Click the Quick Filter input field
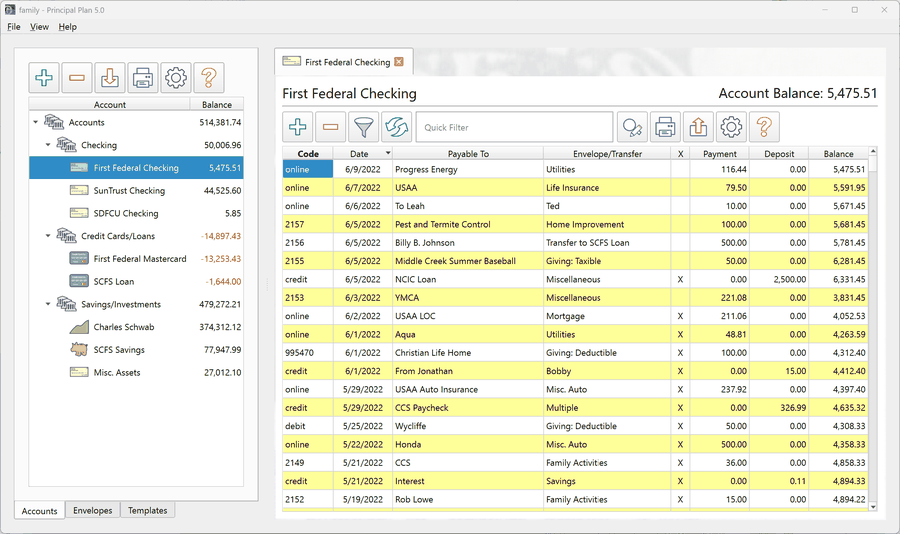Image resolution: width=900 pixels, height=534 pixels. [x=514, y=127]
